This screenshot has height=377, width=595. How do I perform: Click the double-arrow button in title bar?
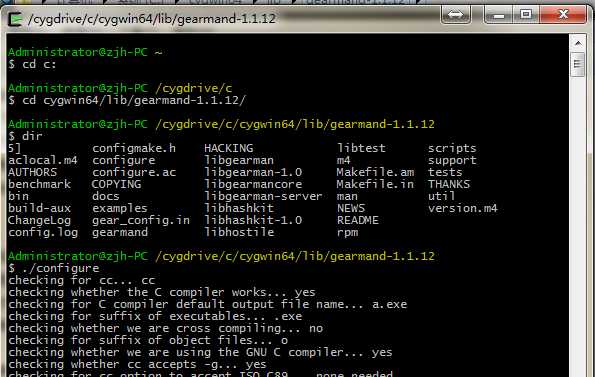pyautogui.click(x=456, y=15)
